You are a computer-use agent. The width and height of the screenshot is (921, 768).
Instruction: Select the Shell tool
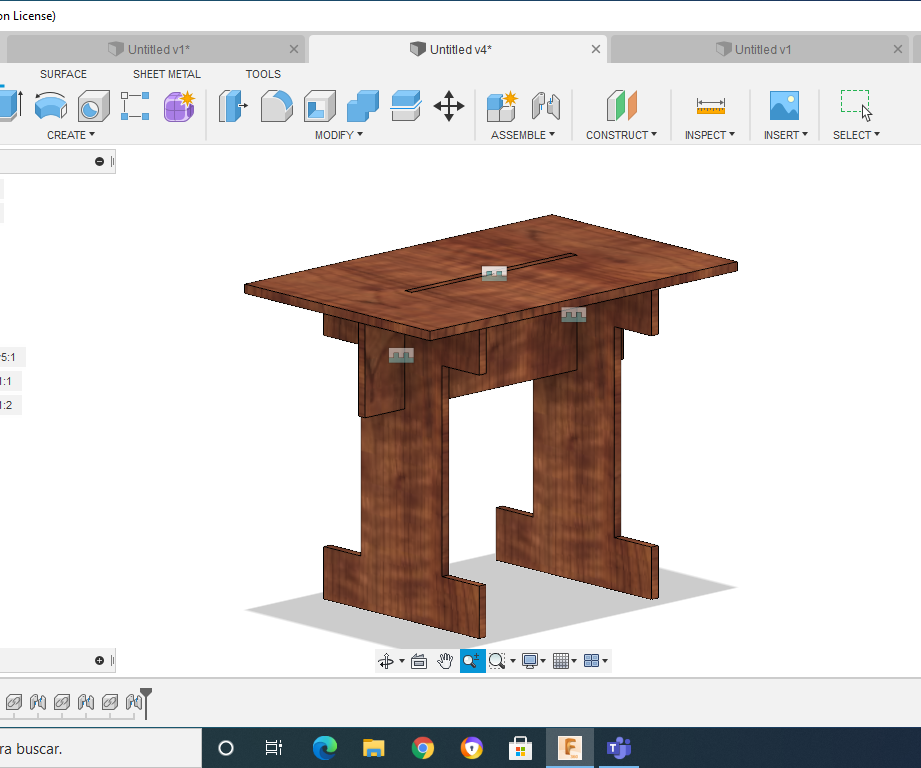click(x=320, y=106)
